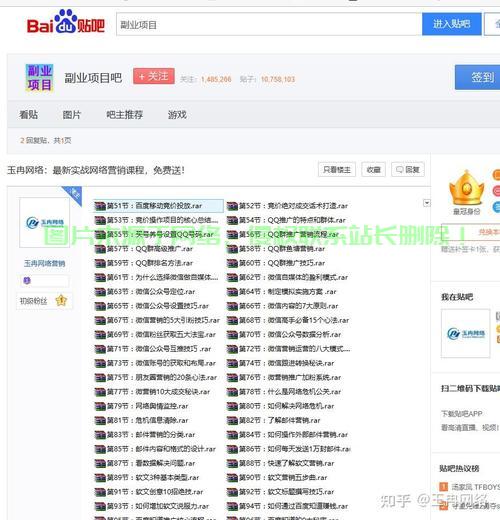Open the dropdown arrow beside the post content

427,203
